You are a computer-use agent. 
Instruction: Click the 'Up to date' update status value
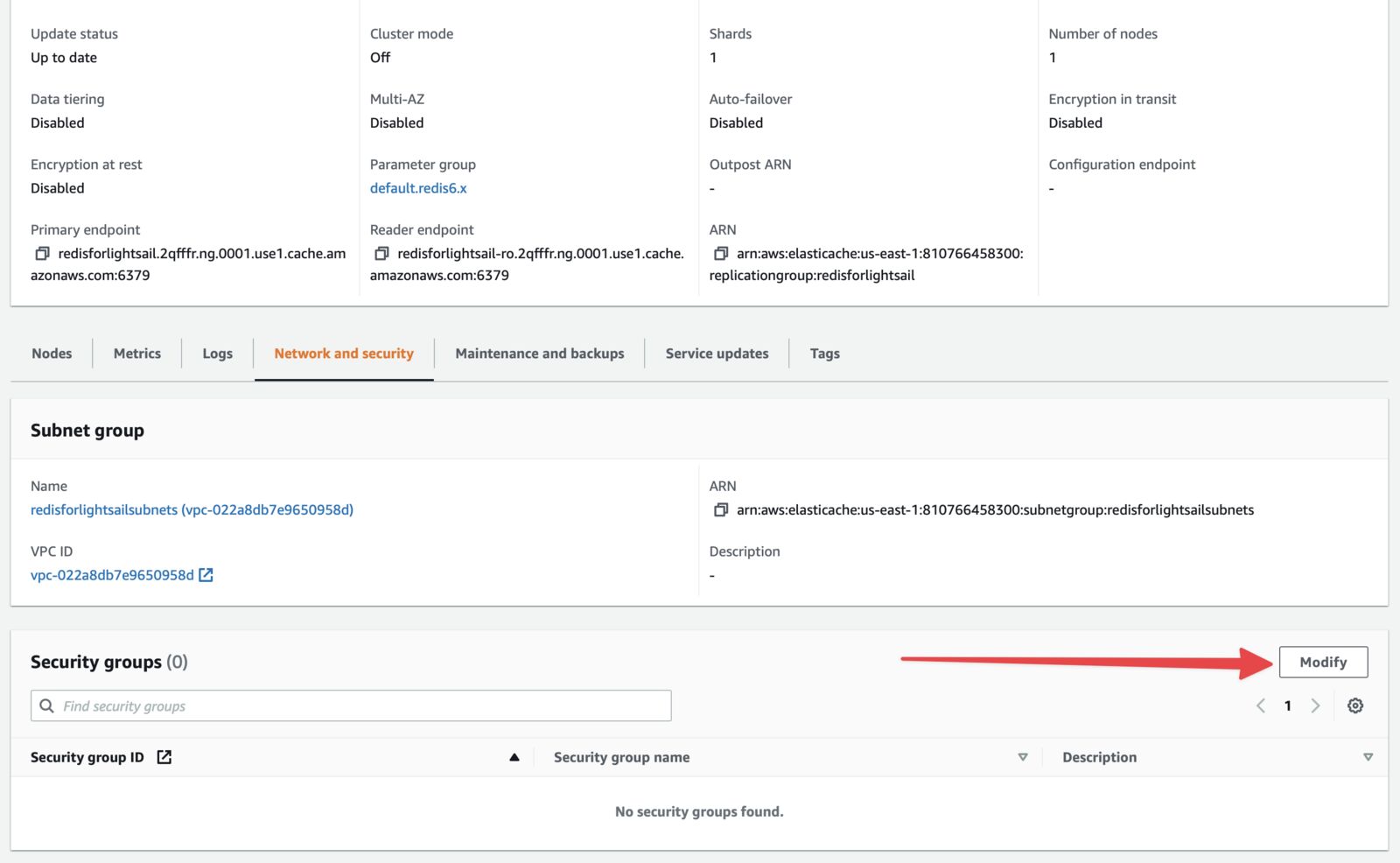pos(64,58)
